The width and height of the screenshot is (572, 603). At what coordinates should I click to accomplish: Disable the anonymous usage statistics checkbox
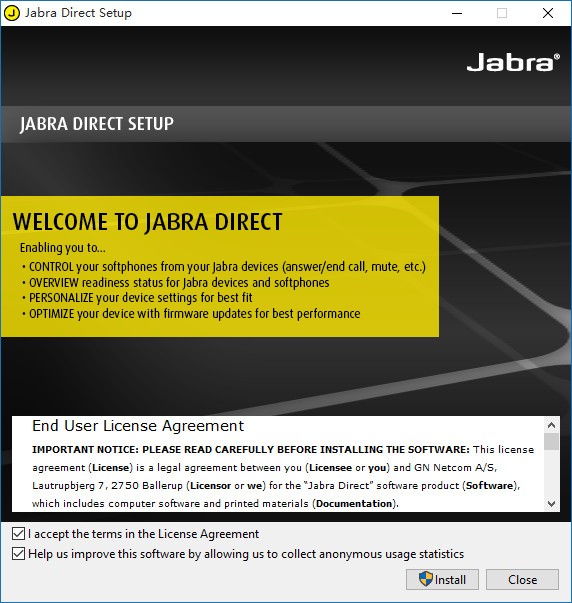[18, 554]
